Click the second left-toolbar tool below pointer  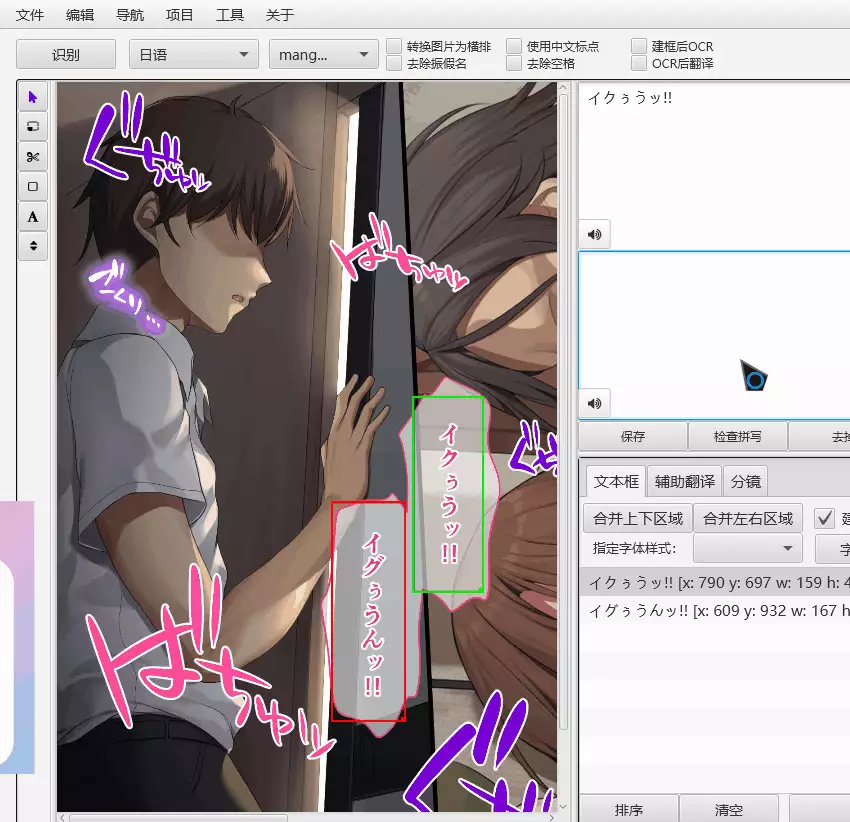click(x=33, y=127)
